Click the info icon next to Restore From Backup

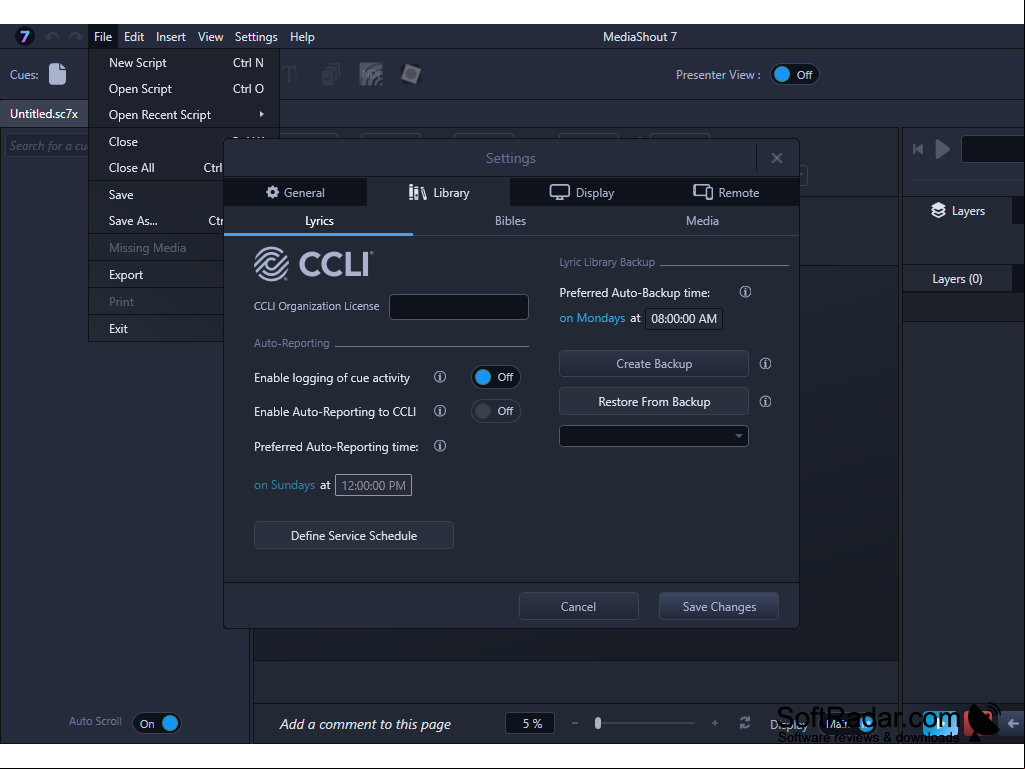point(765,402)
